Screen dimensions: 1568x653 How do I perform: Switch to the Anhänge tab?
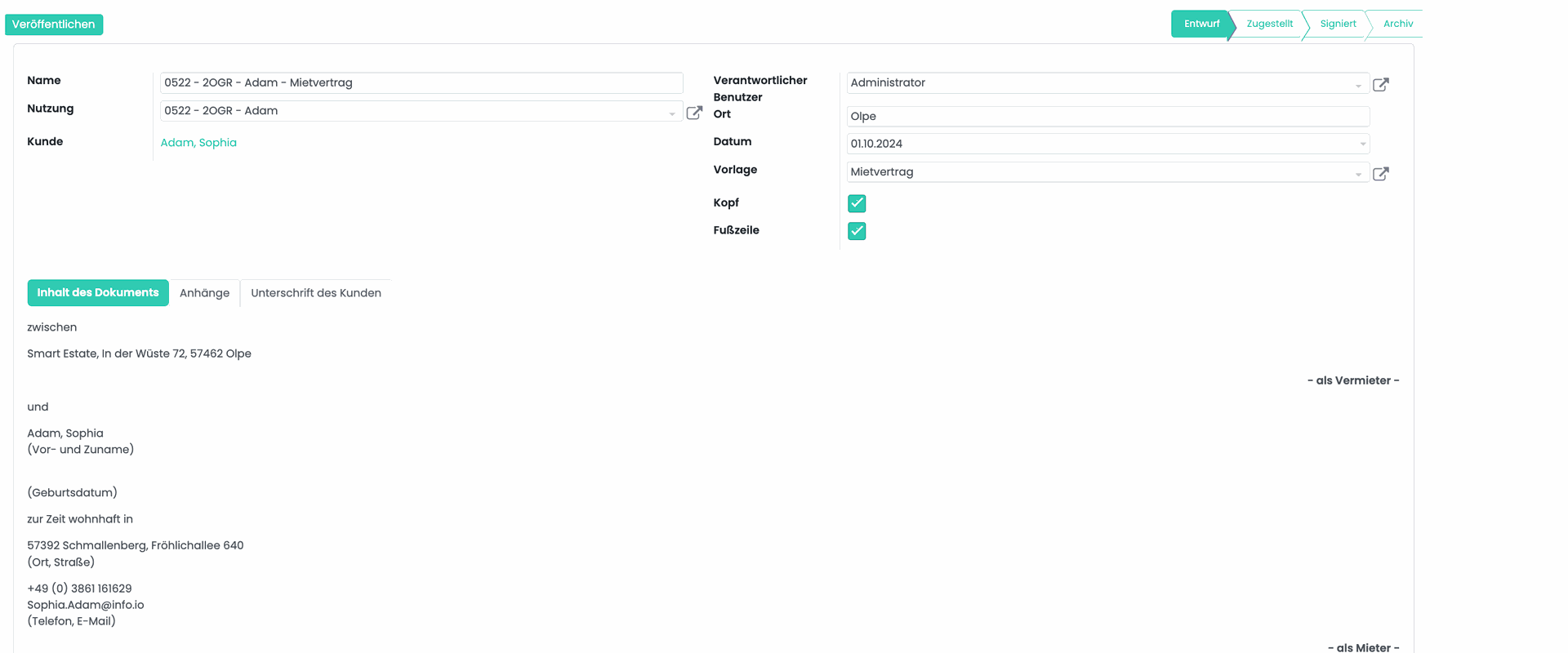point(204,293)
